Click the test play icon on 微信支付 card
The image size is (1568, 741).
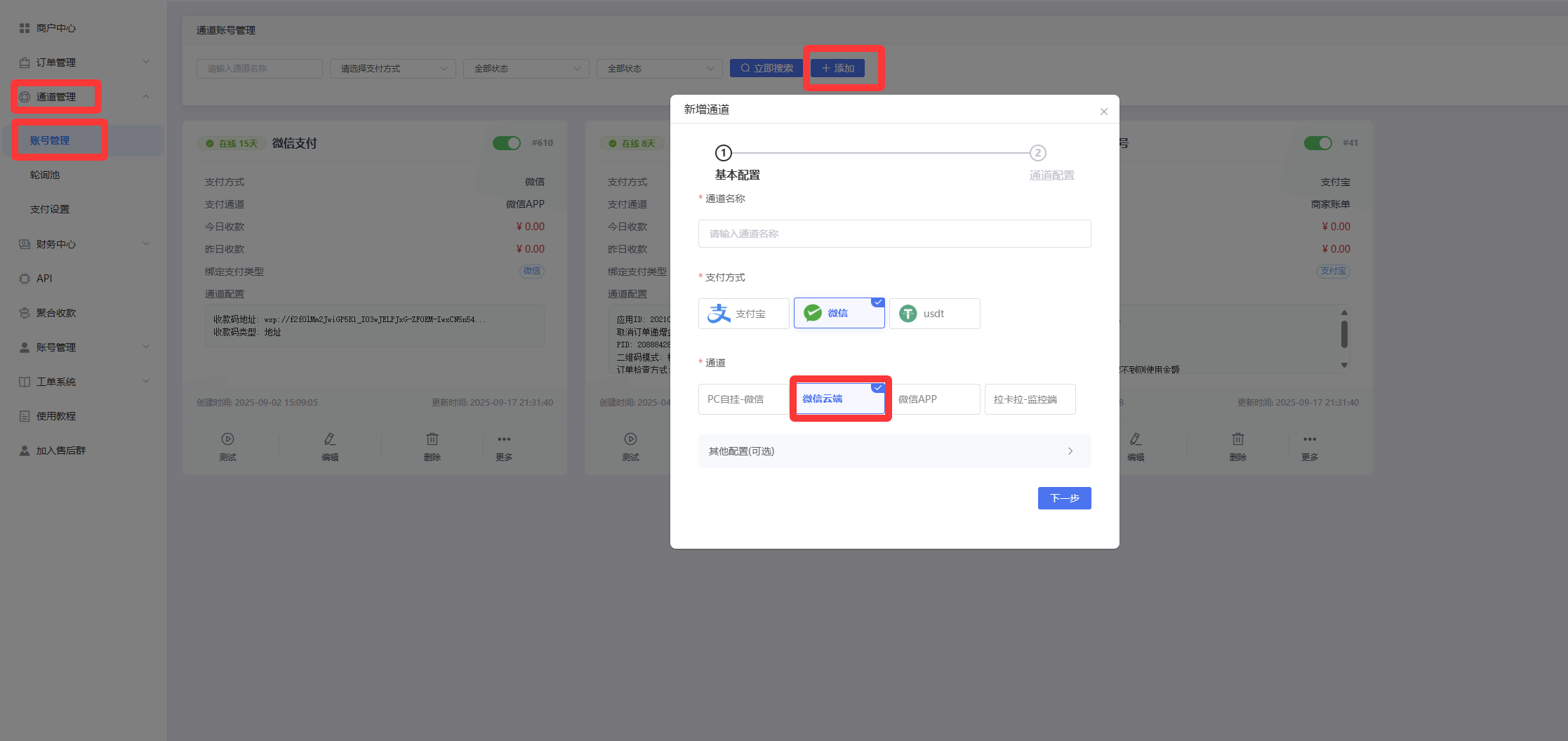227,439
